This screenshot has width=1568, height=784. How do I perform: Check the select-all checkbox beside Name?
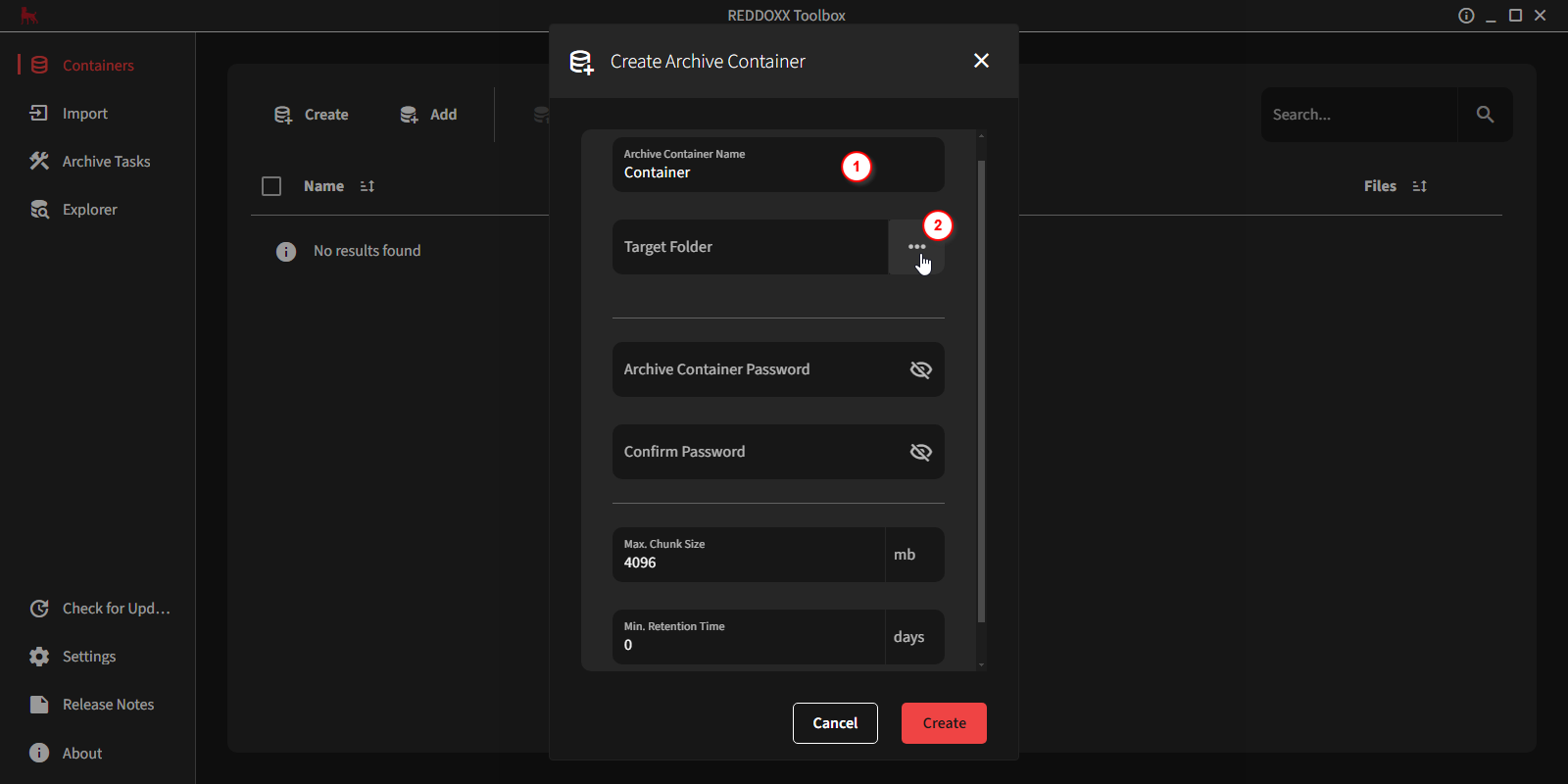pos(271,186)
